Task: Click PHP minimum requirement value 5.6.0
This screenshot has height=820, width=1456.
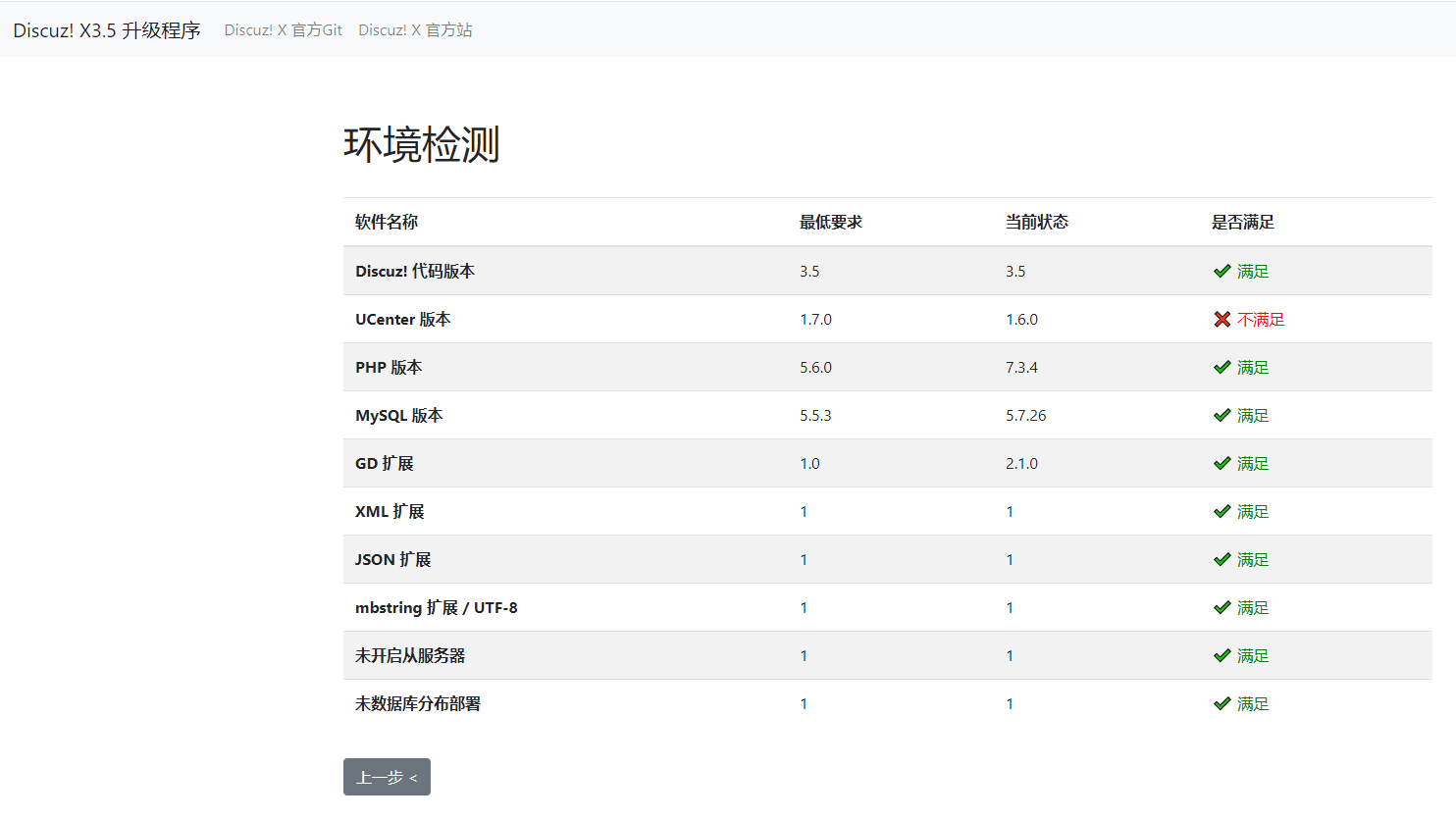Action: tap(815, 367)
